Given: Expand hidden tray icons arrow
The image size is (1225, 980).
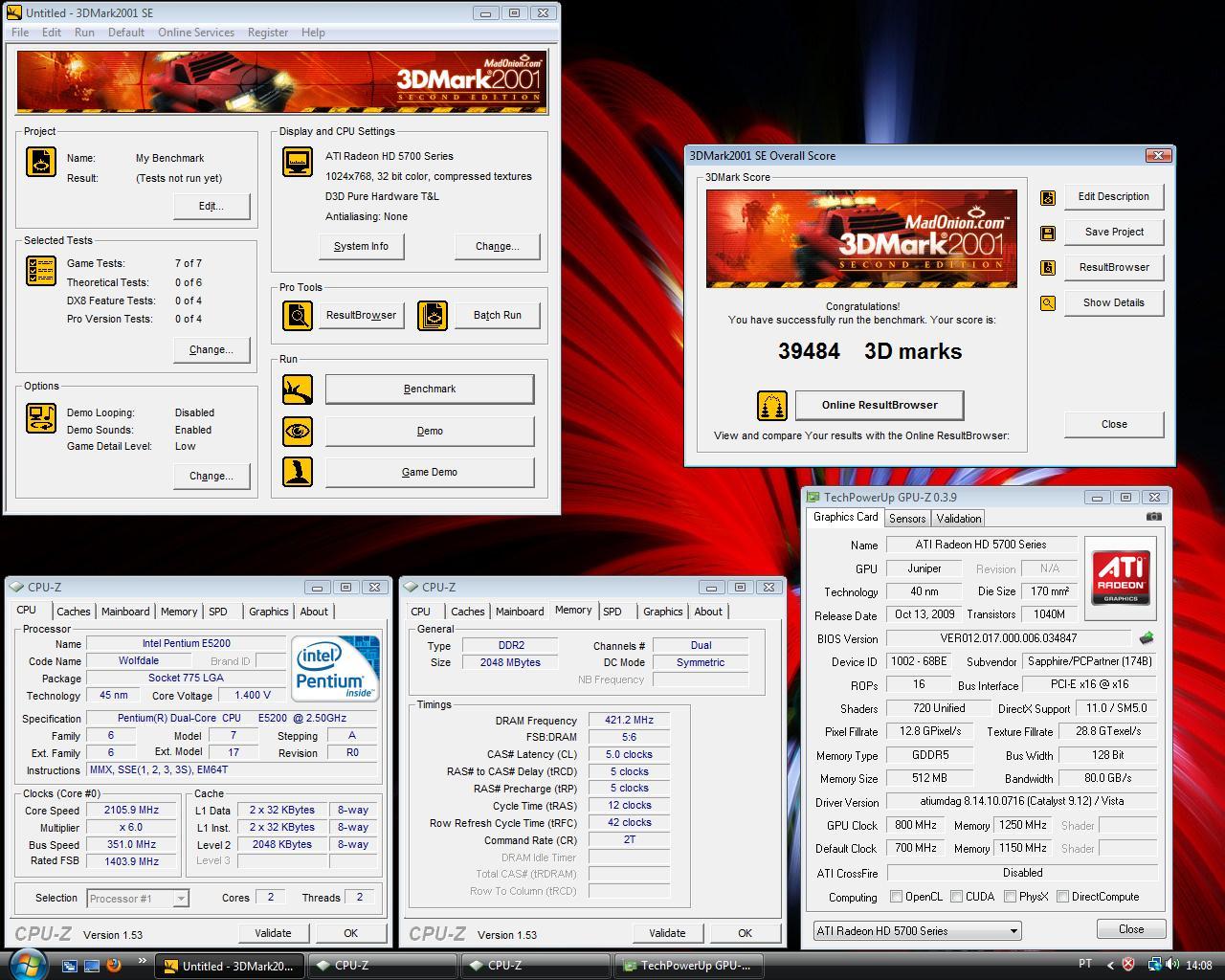Looking at the screenshot, I should click(1110, 965).
